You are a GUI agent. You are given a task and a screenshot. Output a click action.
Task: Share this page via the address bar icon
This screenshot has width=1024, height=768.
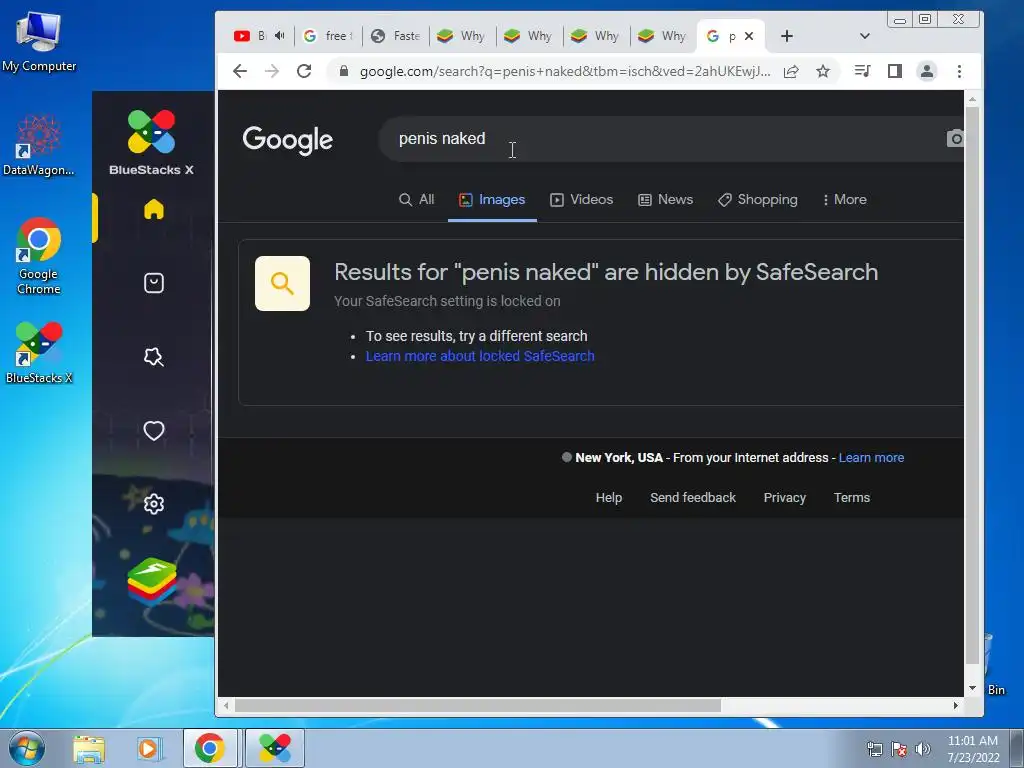[791, 71]
